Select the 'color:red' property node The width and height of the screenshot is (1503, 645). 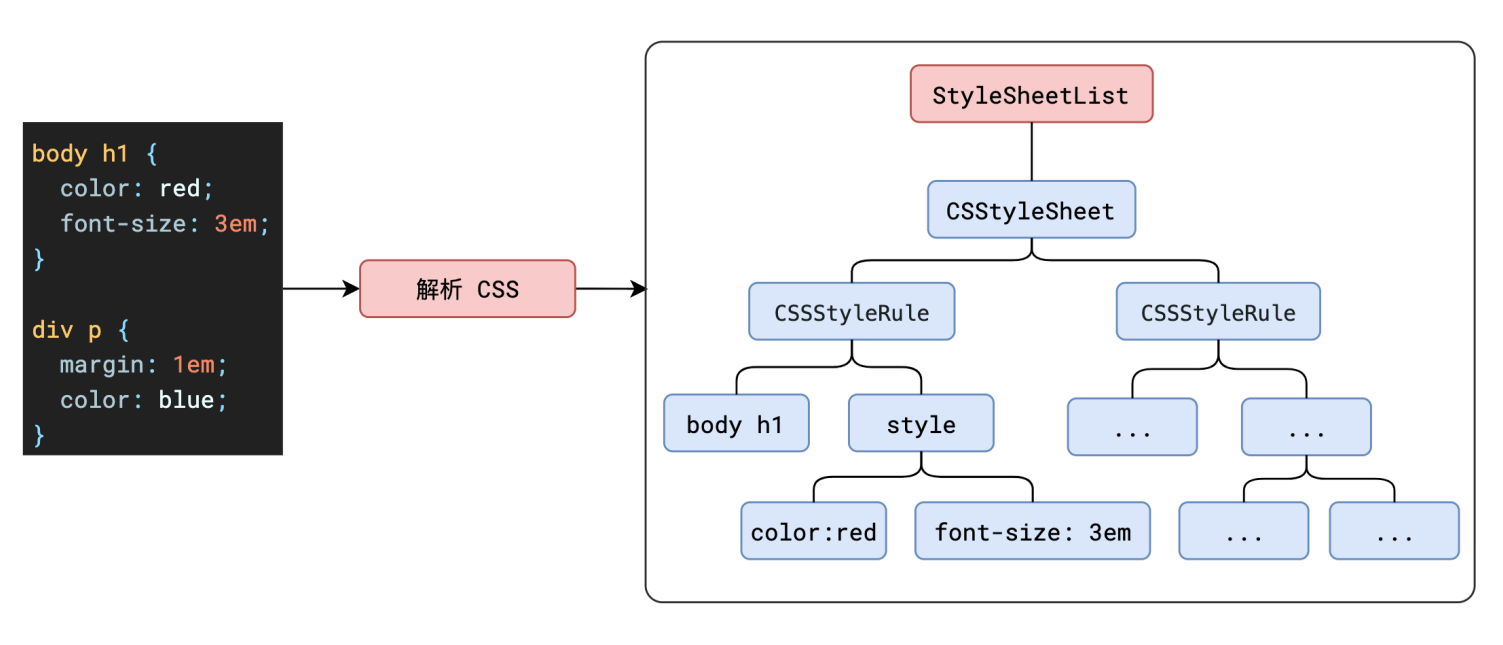(813, 531)
